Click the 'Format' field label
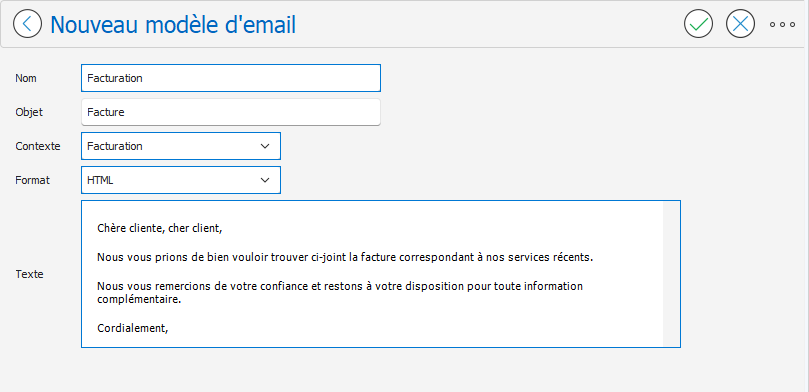The width and height of the screenshot is (809, 392). click(x=33, y=180)
